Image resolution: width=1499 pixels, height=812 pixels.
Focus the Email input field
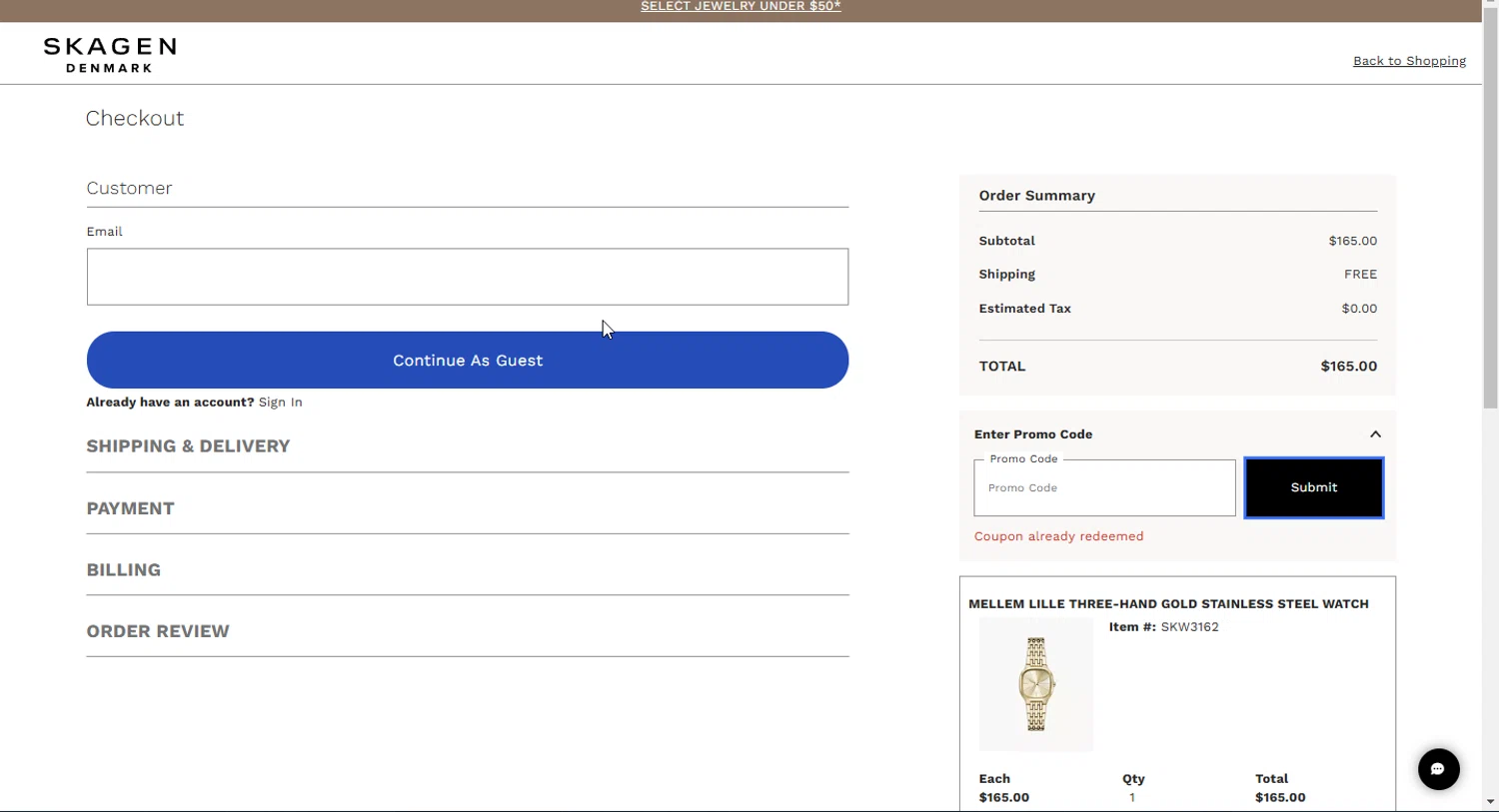pos(468,277)
